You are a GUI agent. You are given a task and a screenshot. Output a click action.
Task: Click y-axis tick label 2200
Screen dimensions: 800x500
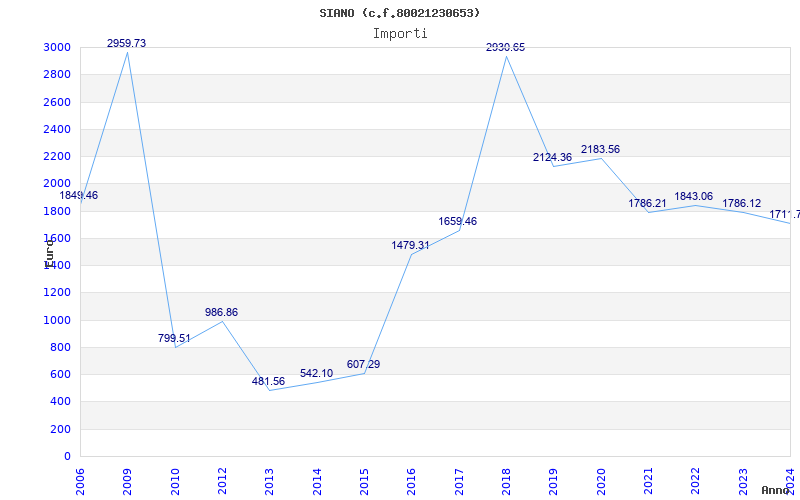[57, 157]
